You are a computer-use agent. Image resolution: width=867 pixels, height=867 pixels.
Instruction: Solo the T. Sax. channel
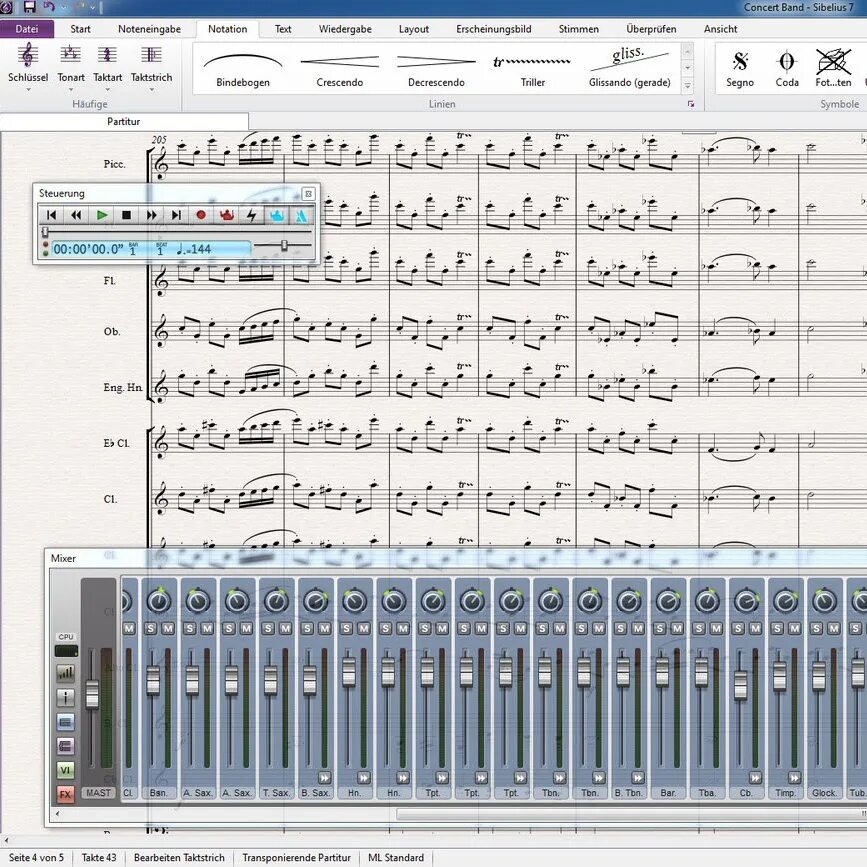268,628
